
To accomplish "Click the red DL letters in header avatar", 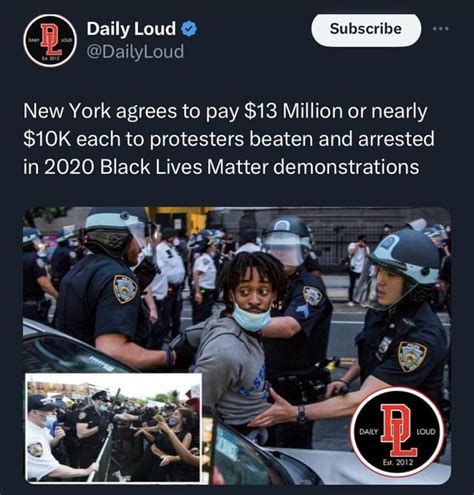I will click(x=51, y=40).
